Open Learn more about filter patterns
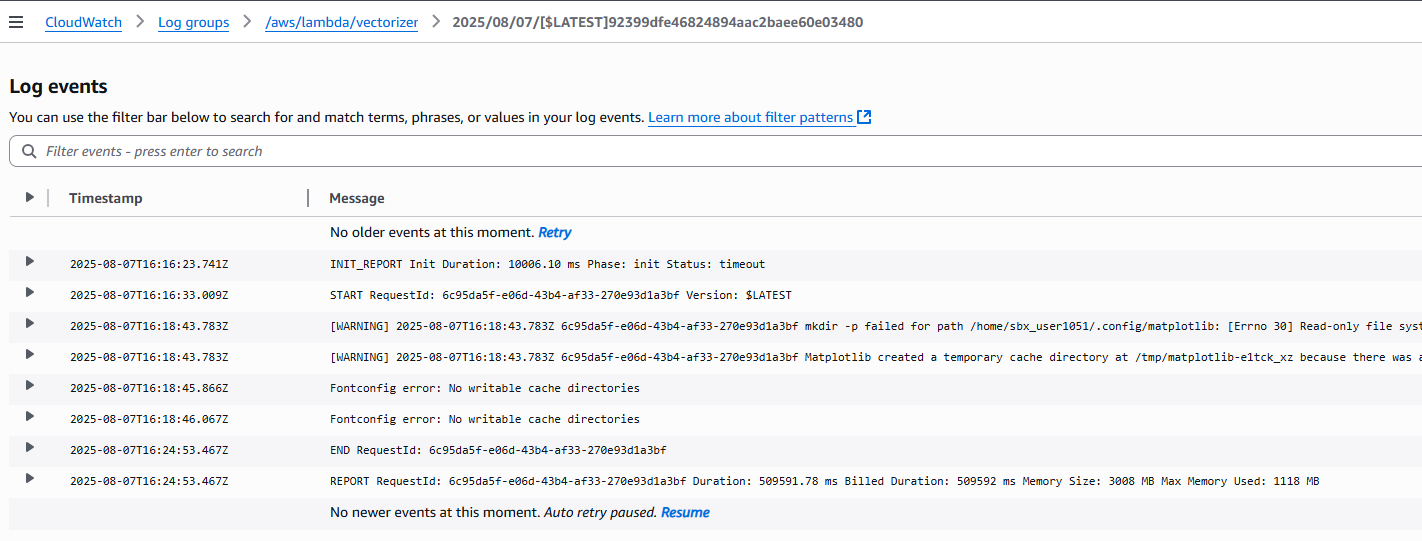Image resolution: width=1422 pixels, height=541 pixels. 750,117
